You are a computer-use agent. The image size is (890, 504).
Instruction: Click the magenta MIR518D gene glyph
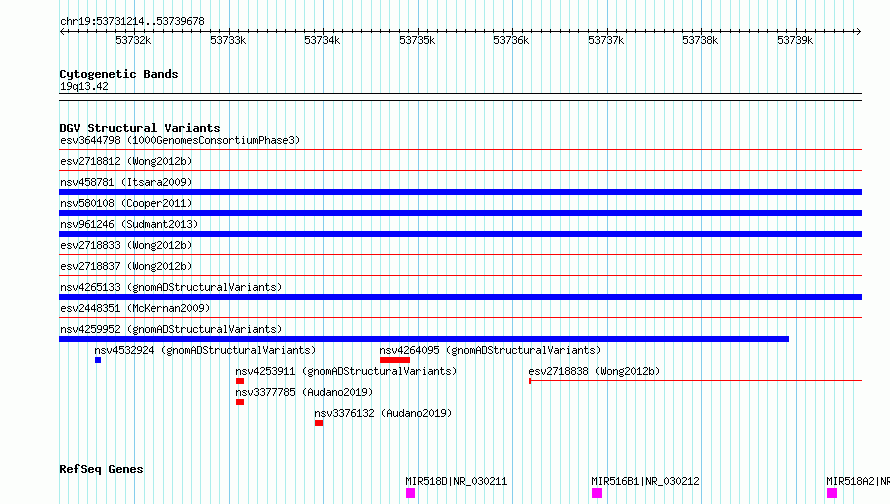[x=410, y=493]
